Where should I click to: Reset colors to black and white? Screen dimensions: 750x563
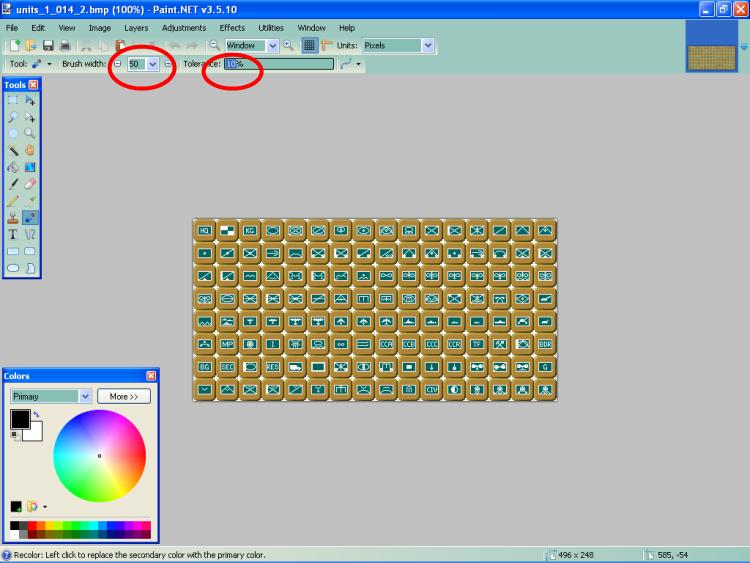(x=14, y=435)
